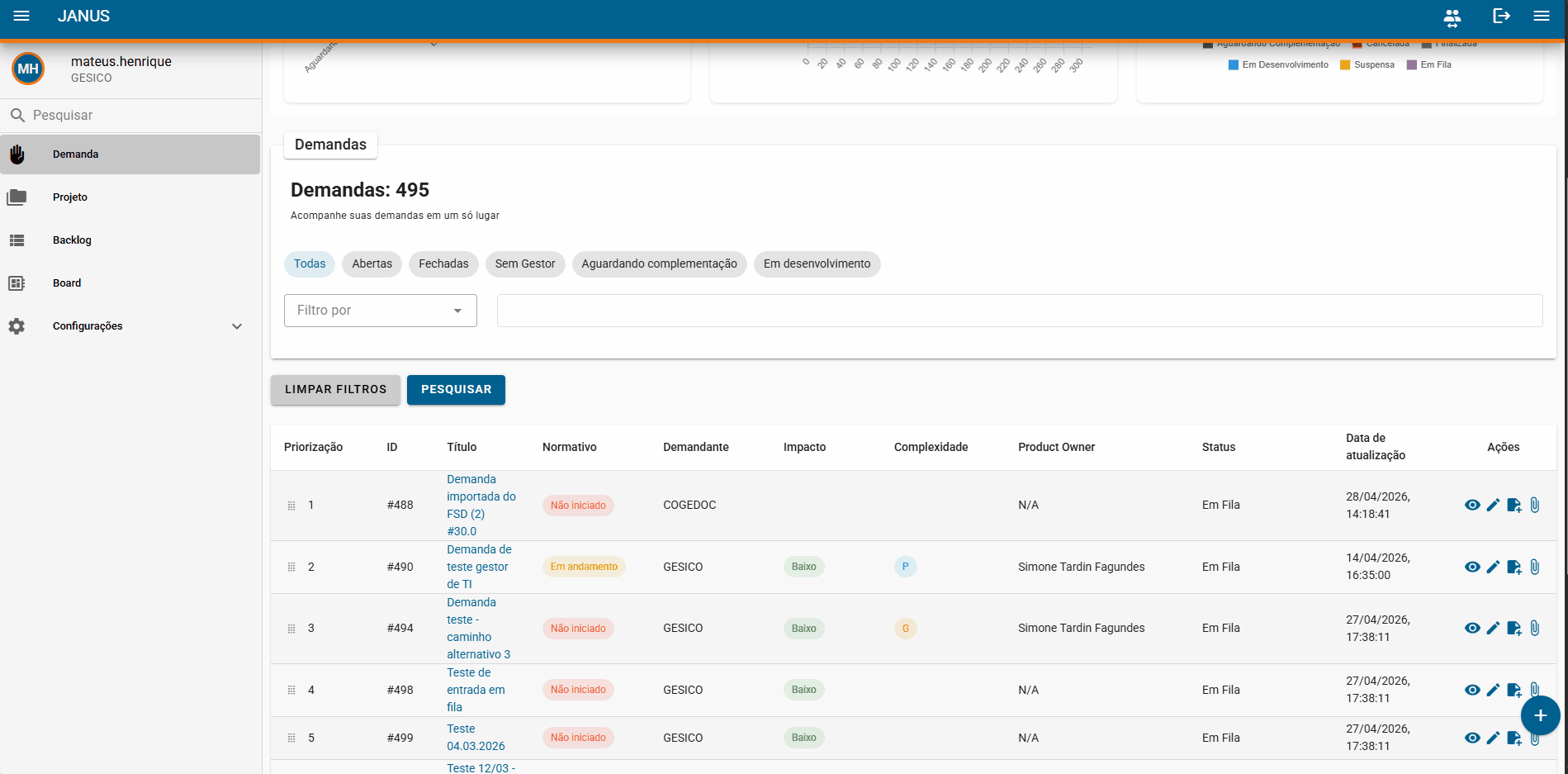Image resolution: width=1568 pixels, height=774 pixels.
Task: Edit demand #490 with pencil icon
Action: point(1493,567)
